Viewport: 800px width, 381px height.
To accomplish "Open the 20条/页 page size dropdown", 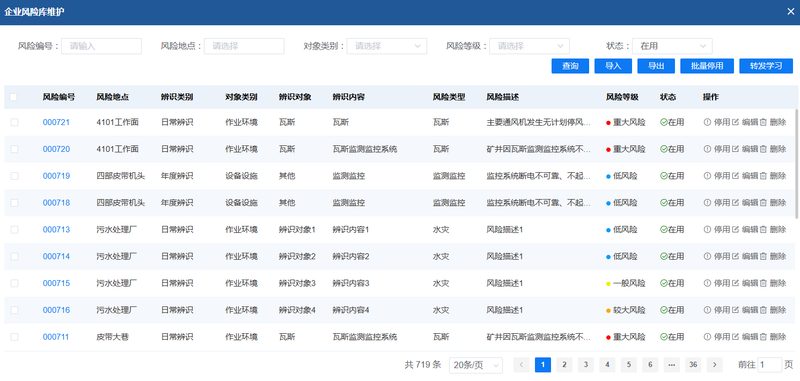I will [x=476, y=365].
